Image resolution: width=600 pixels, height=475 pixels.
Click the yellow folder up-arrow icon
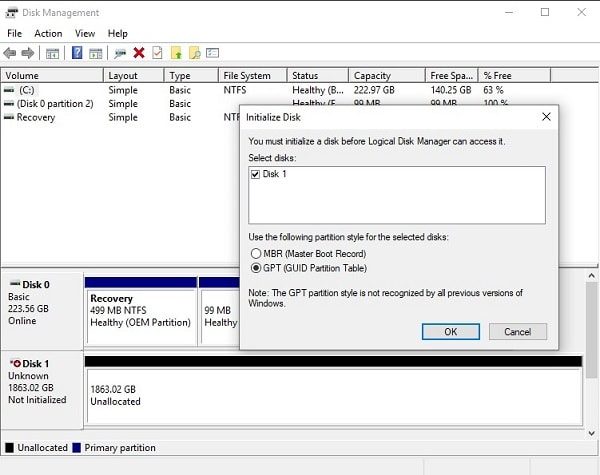pos(176,53)
